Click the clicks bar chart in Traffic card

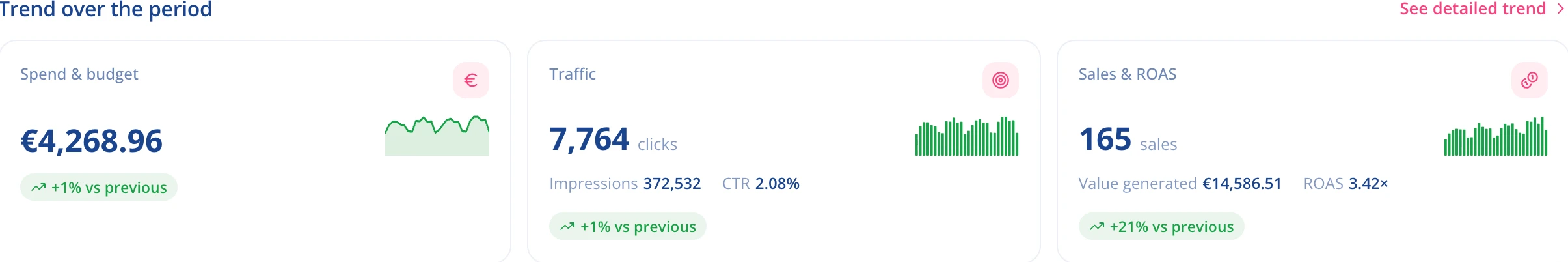pos(967,136)
